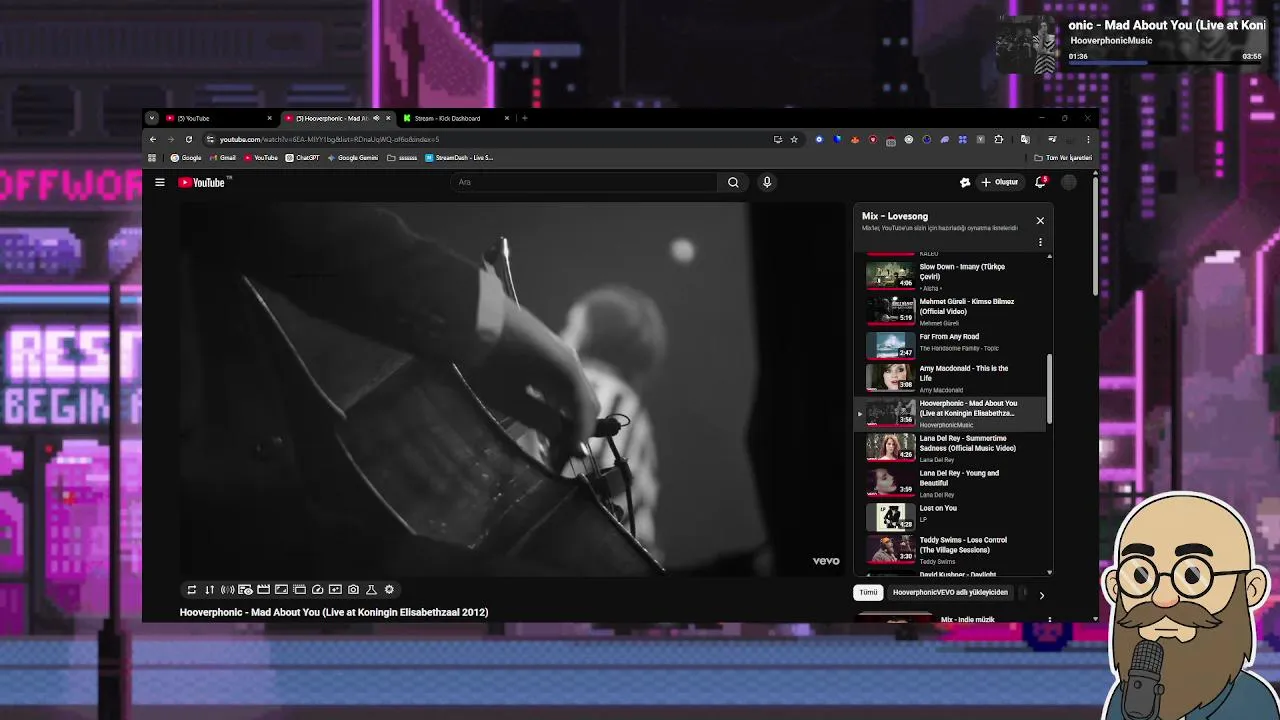Click the filmstrip icon in video toolbar

tap(299, 590)
